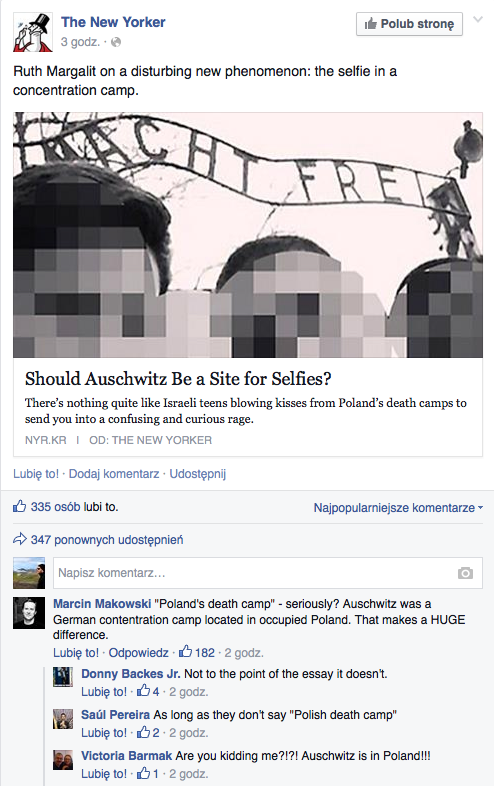Open the post options chevron menu
This screenshot has width=494, height=786.
478,20
